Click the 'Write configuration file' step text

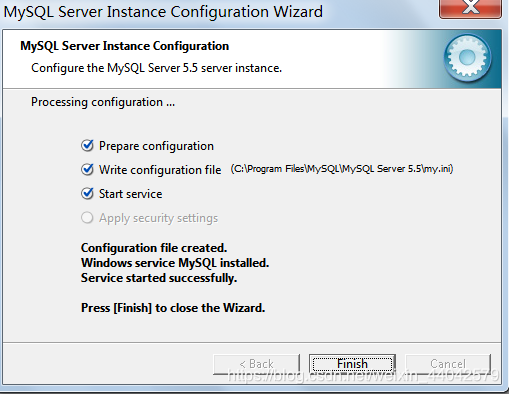tap(160, 170)
